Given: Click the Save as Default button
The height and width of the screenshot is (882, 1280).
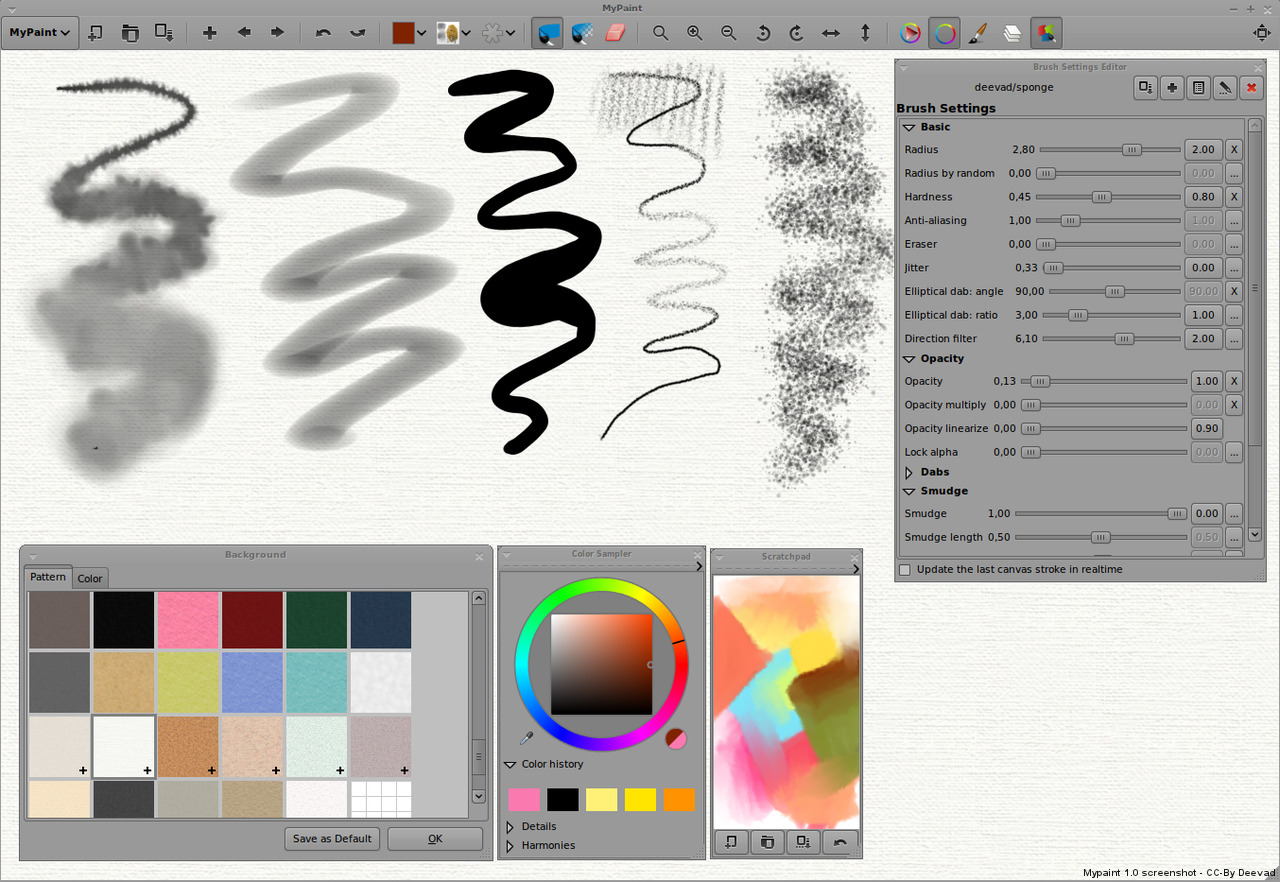Looking at the screenshot, I should [x=331, y=839].
